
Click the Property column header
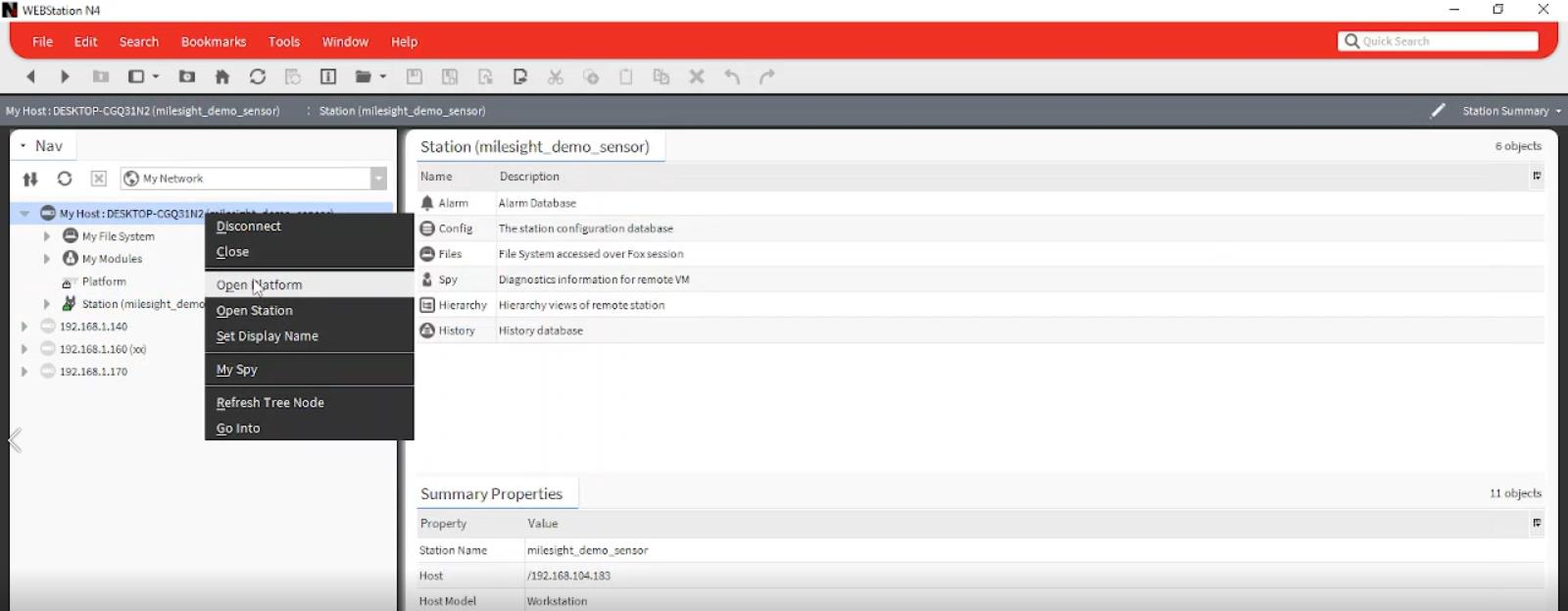444,524
